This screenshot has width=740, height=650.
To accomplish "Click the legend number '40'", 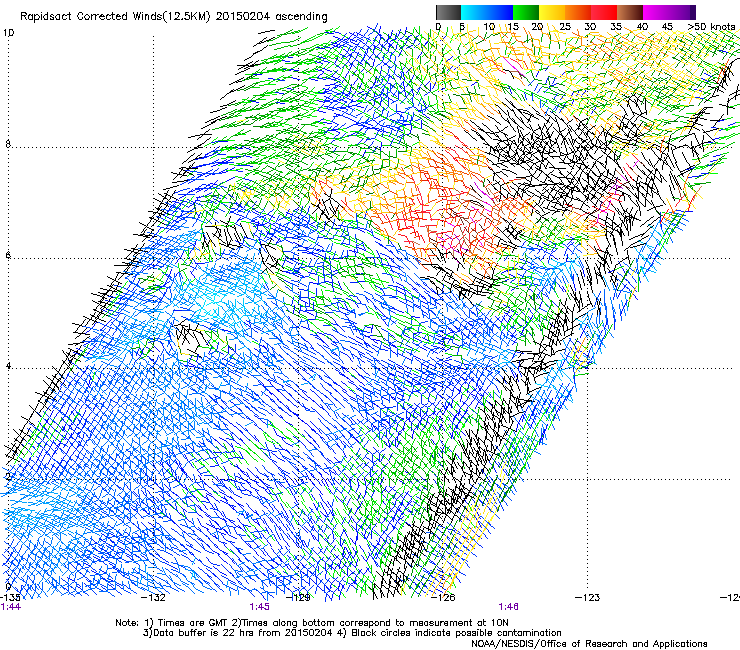I will coord(642,27).
